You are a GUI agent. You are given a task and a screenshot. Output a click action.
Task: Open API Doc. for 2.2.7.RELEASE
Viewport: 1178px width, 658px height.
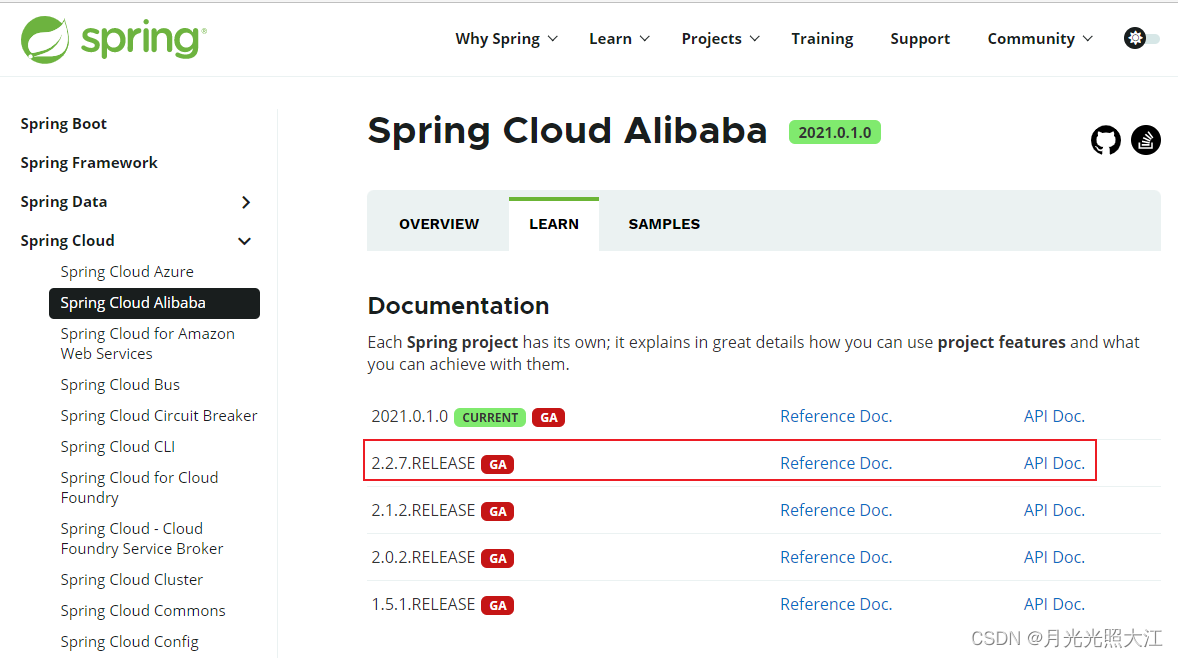(x=1054, y=463)
